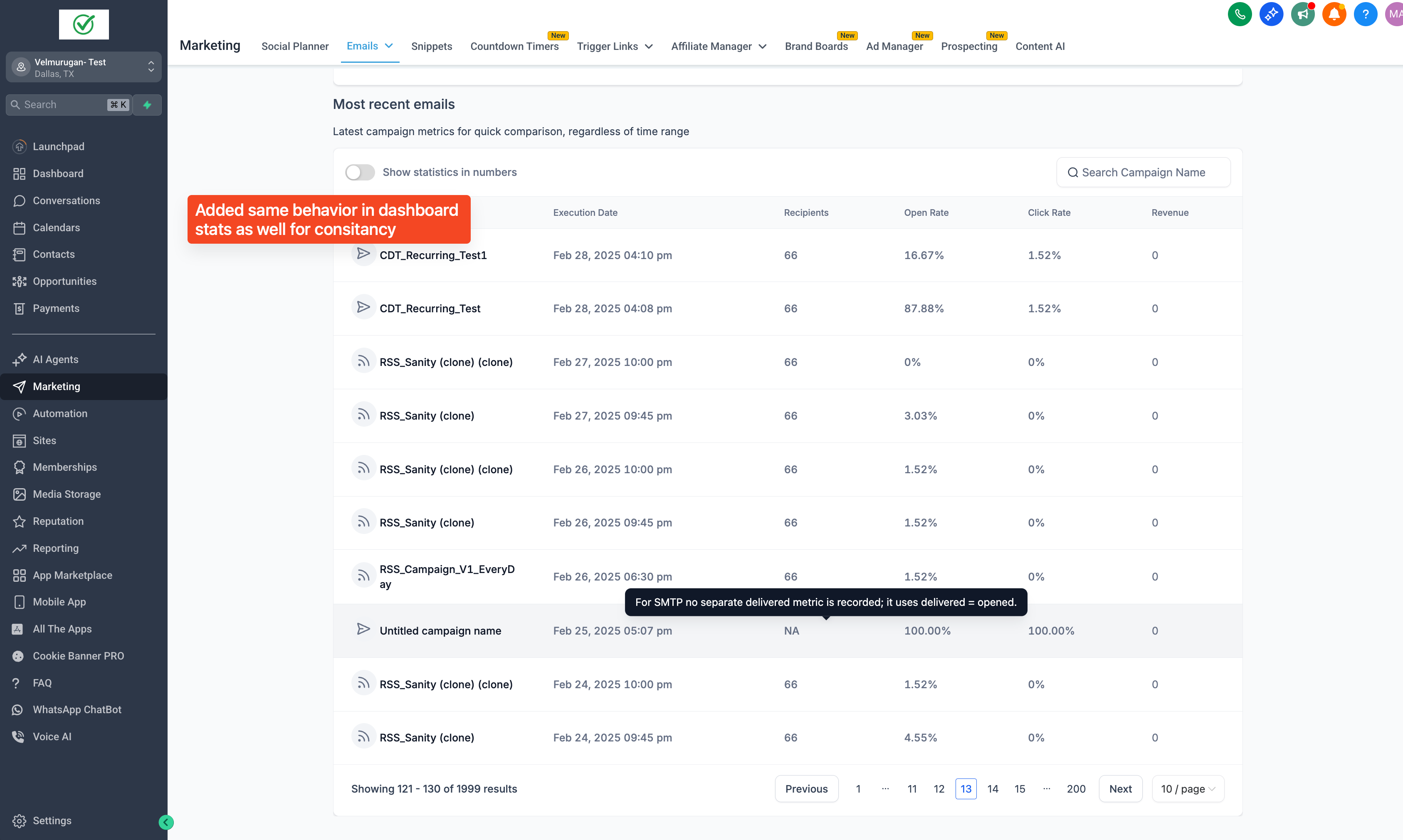
Task: Focus the Search Campaign Name field
Action: (1143, 172)
